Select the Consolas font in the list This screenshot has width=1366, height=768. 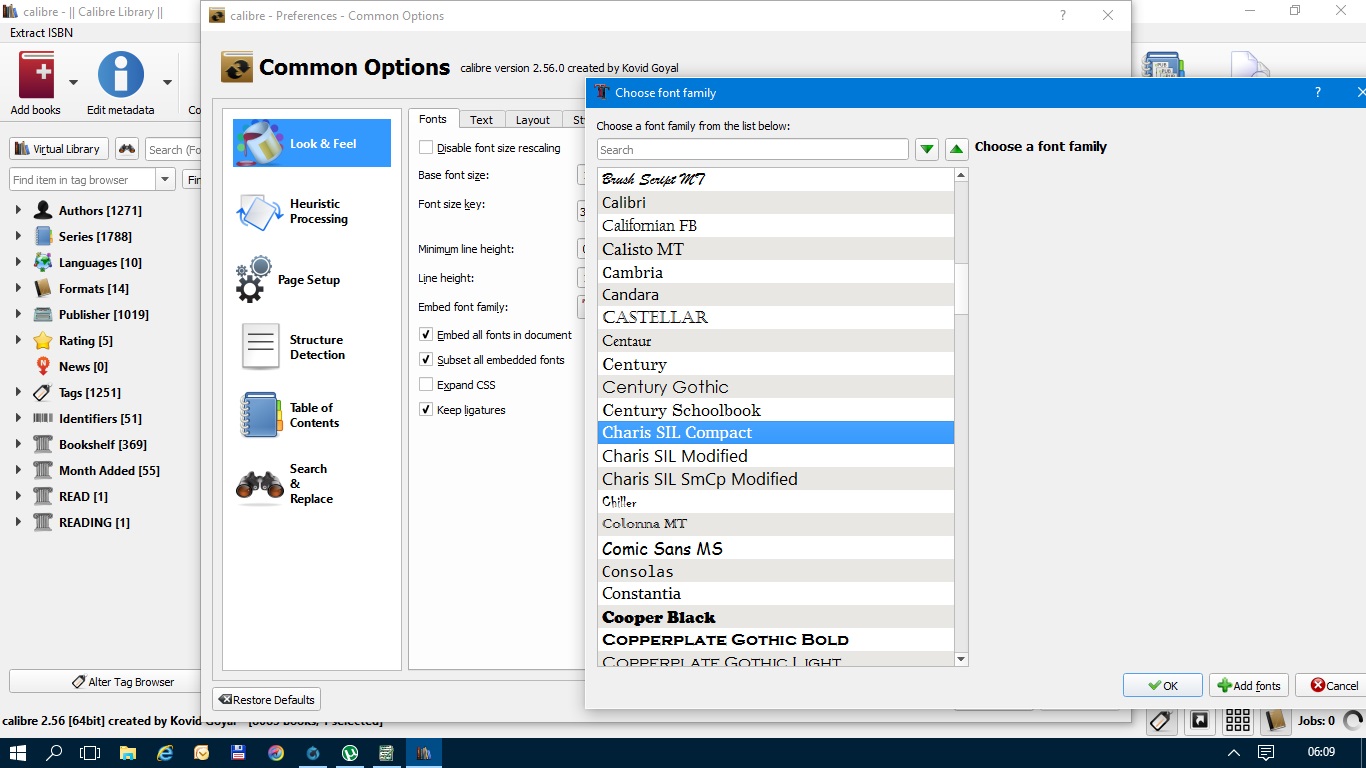pyautogui.click(x=776, y=571)
